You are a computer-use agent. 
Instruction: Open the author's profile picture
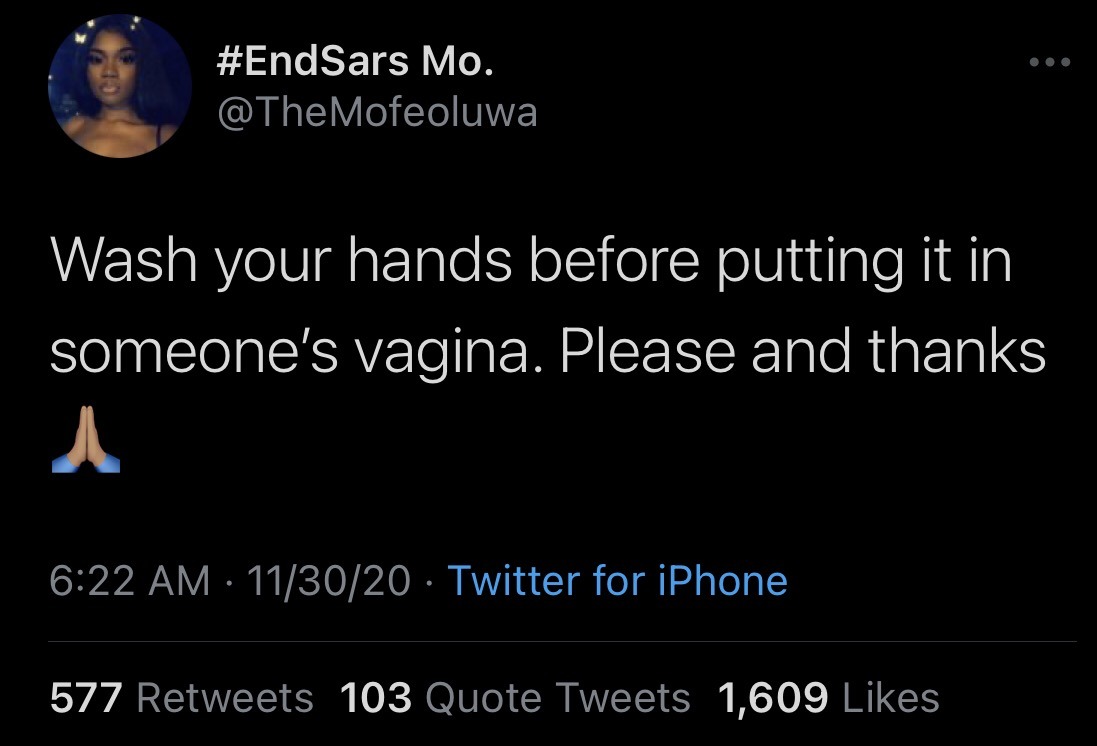pos(120,87)
